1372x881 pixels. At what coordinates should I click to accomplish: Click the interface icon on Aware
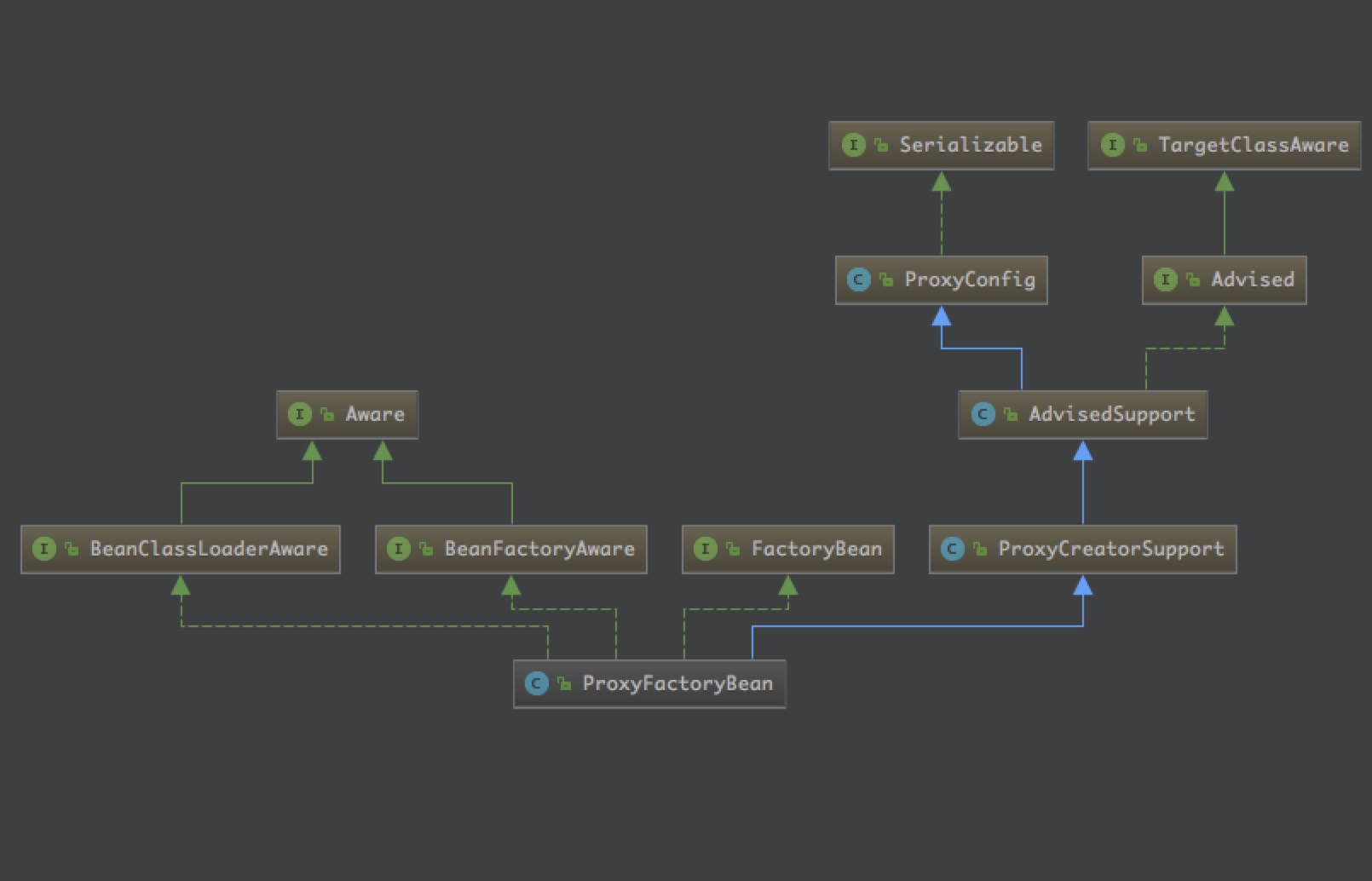300,414
